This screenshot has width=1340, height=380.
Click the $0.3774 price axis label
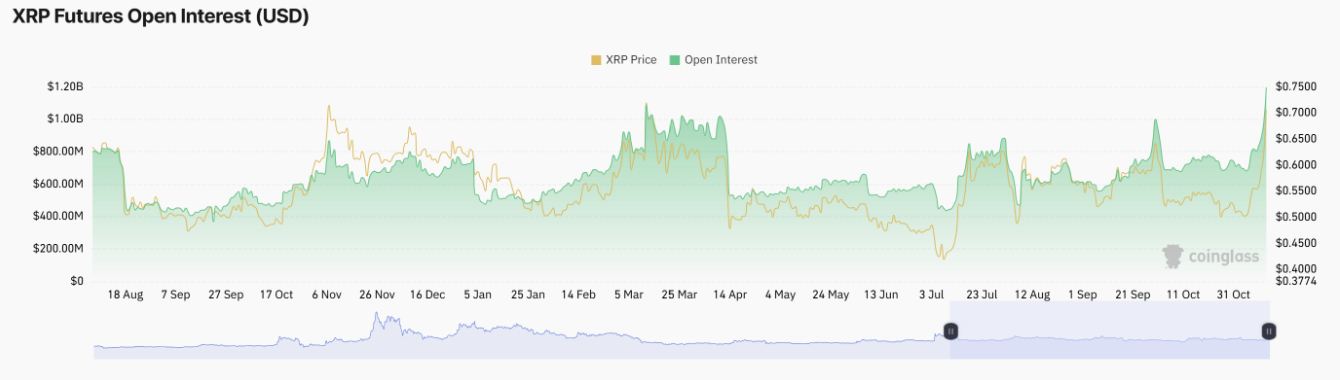[1295, 281]
